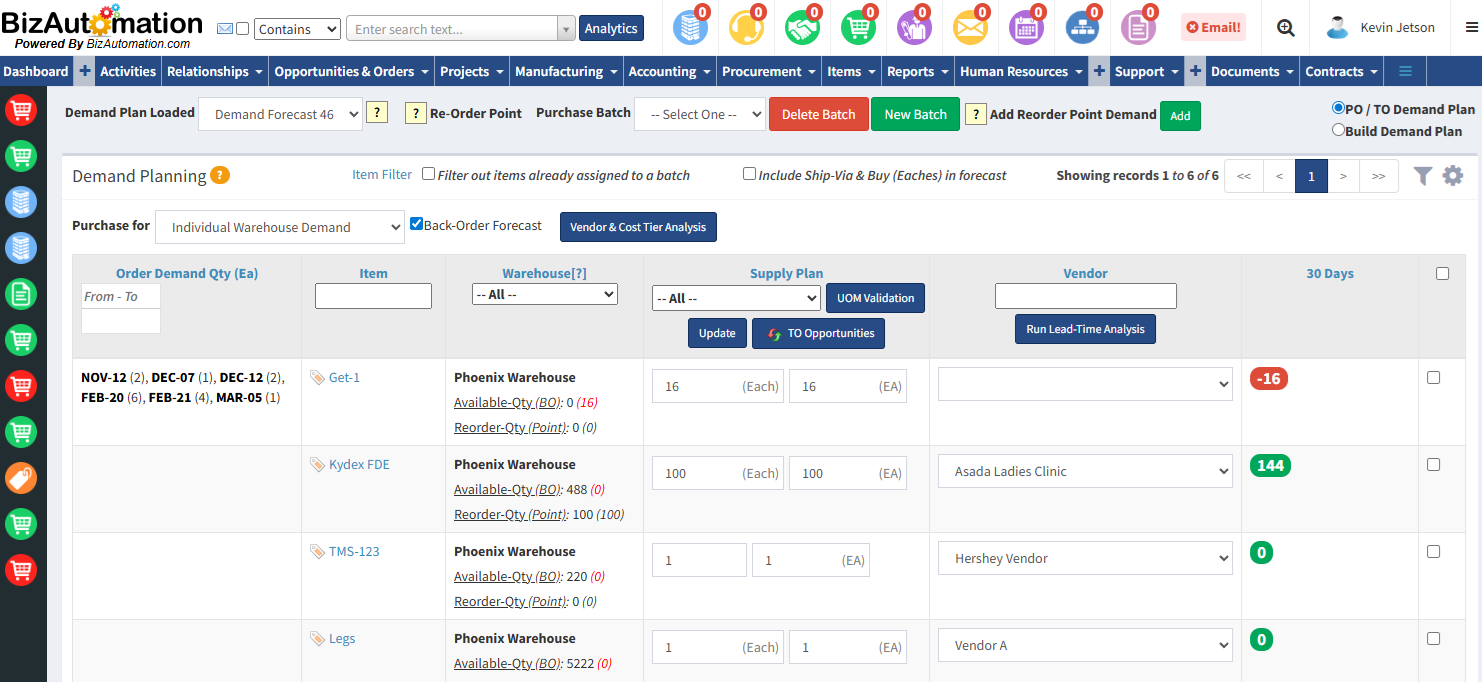Click the orange tag icon in left sidebar

click(21, 477)
